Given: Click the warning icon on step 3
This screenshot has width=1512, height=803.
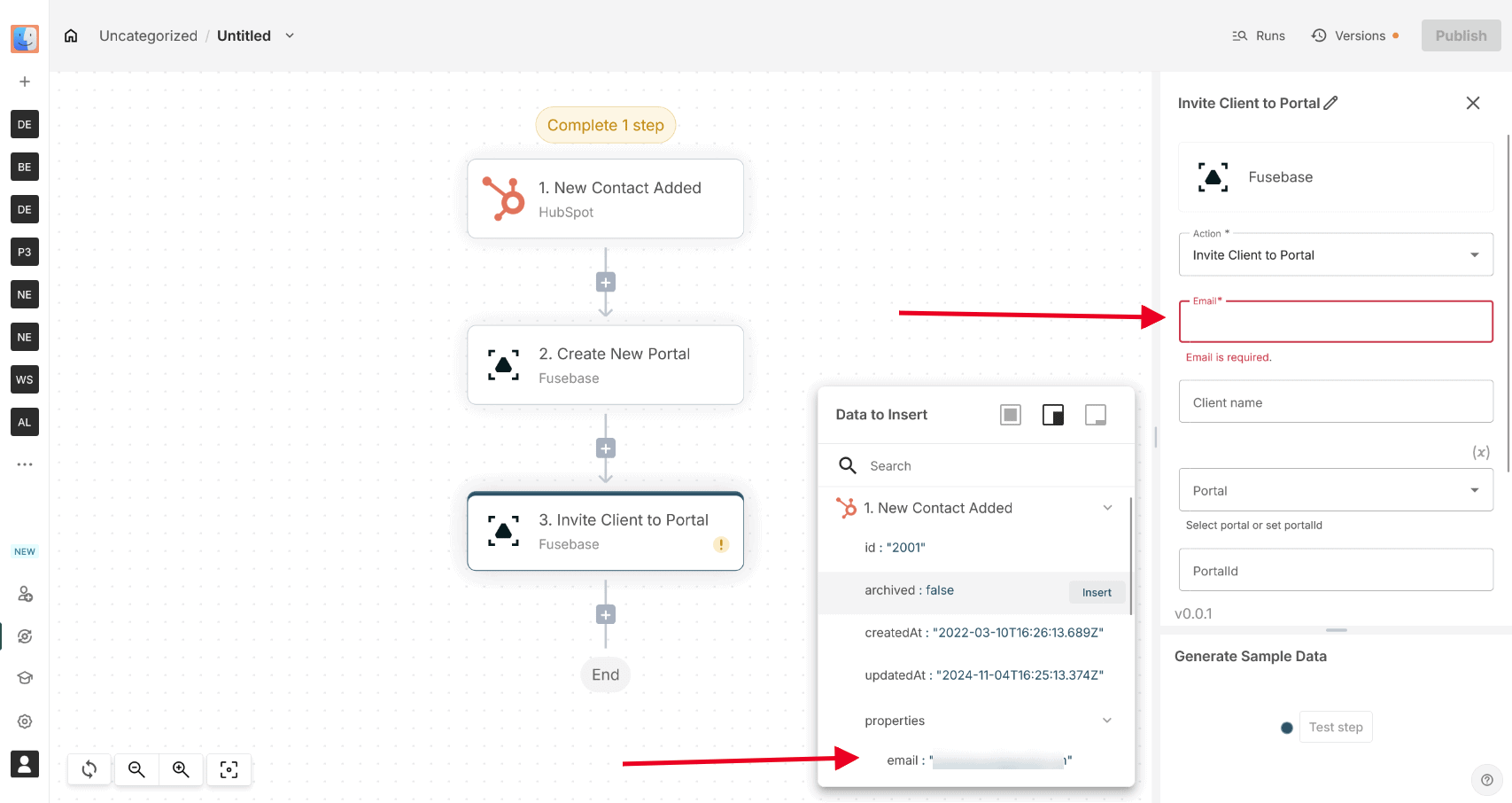Looking at the screenshot, I should pos(721,544).
